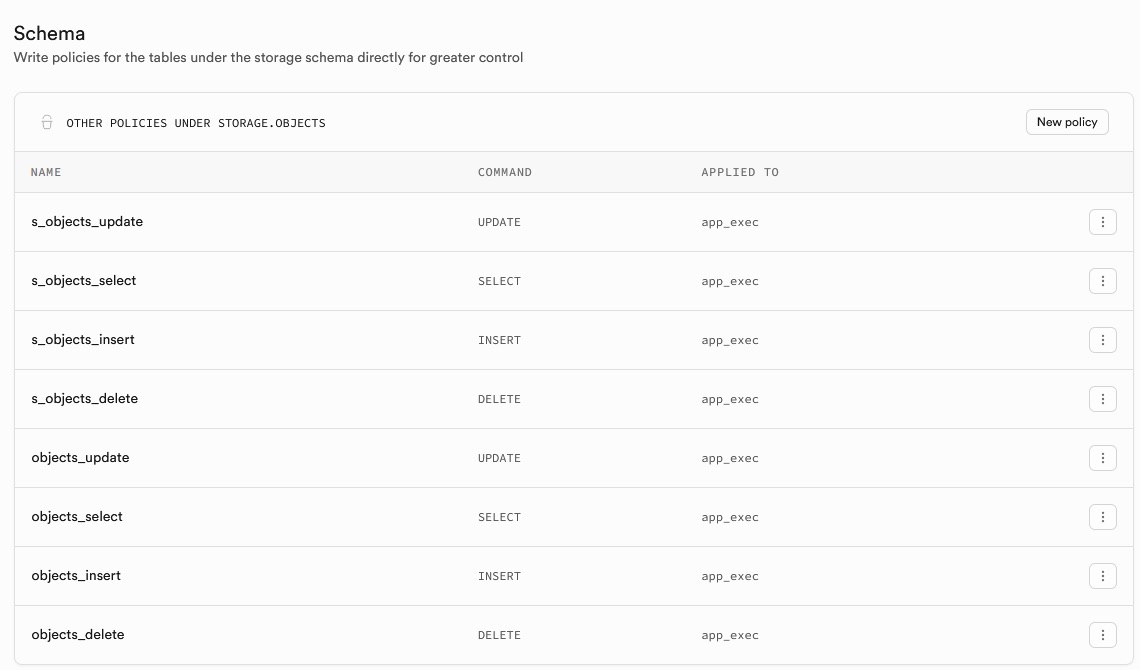Open actions menu for objects_insert policy
The width and height of the screenshot is (1140, 670).
1102,576
